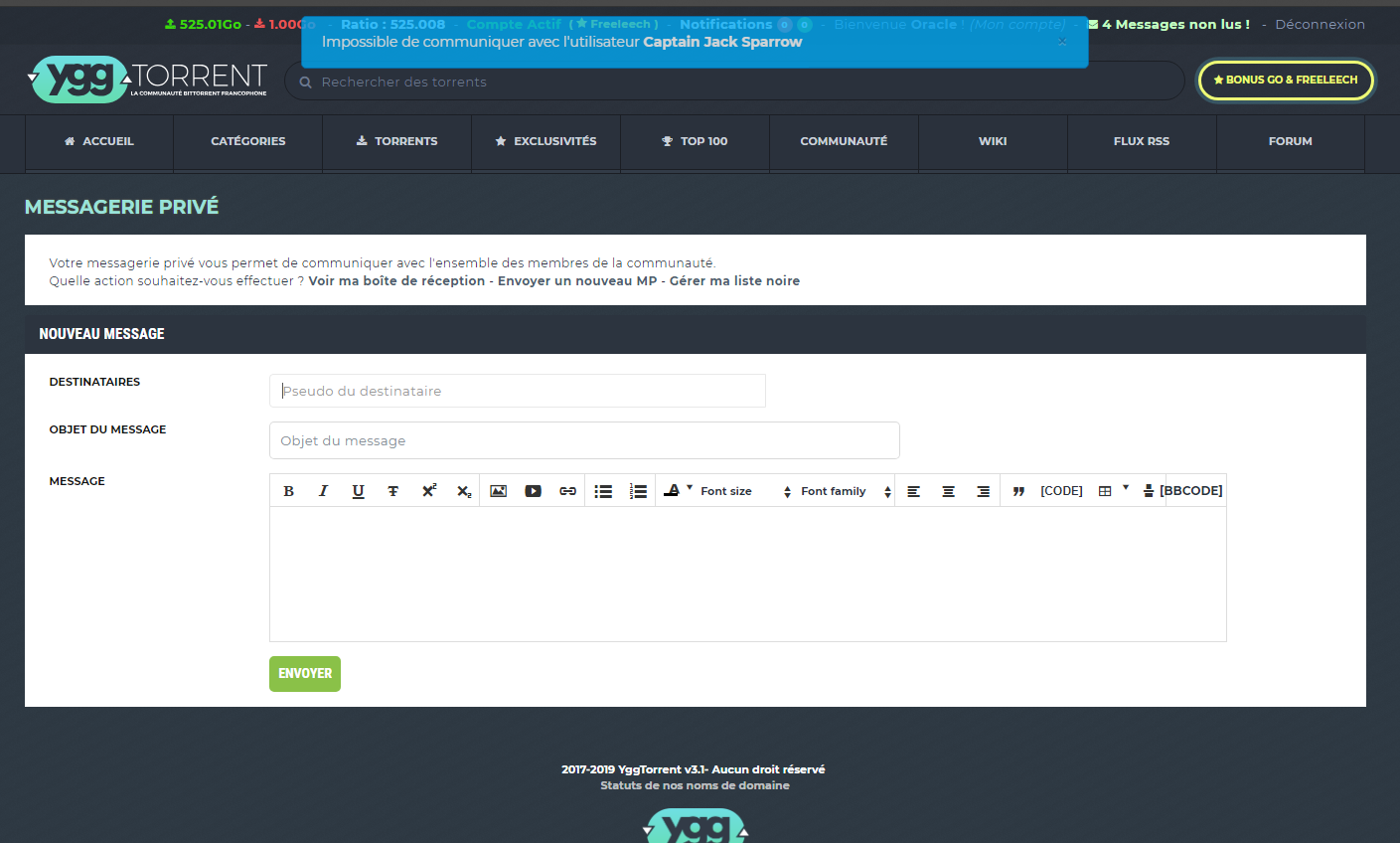
Task: Open the Font family dropdown
Action: tap(846, 491)
